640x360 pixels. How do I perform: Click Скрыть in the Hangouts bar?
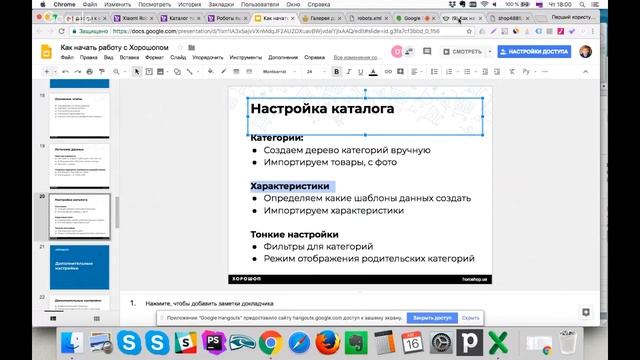pyautogui.click(x=470, y=318)
